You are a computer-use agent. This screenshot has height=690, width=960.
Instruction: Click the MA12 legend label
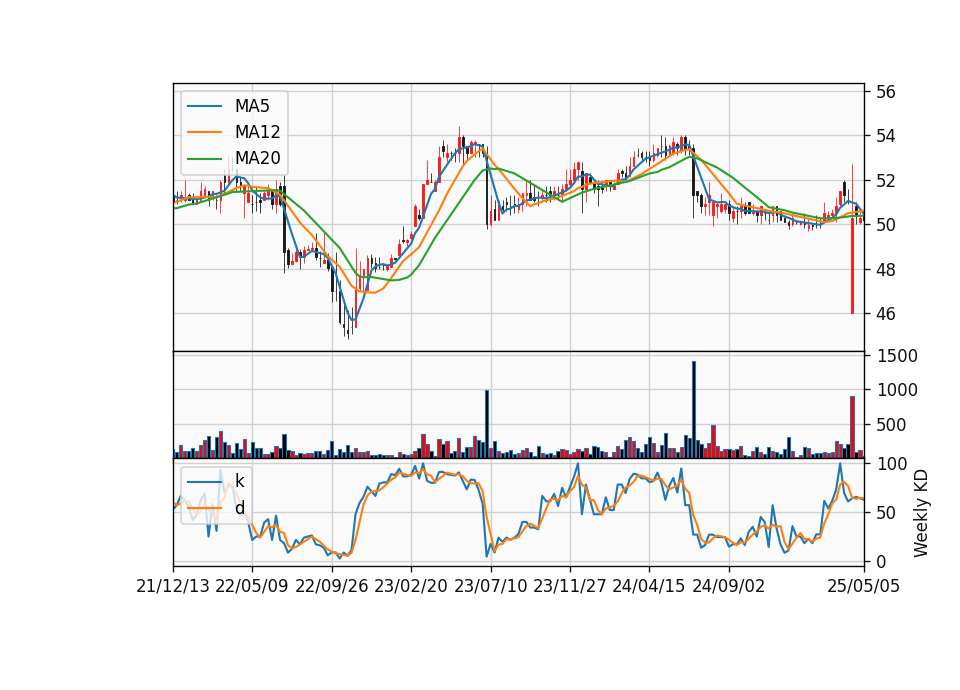click(257, 132)
